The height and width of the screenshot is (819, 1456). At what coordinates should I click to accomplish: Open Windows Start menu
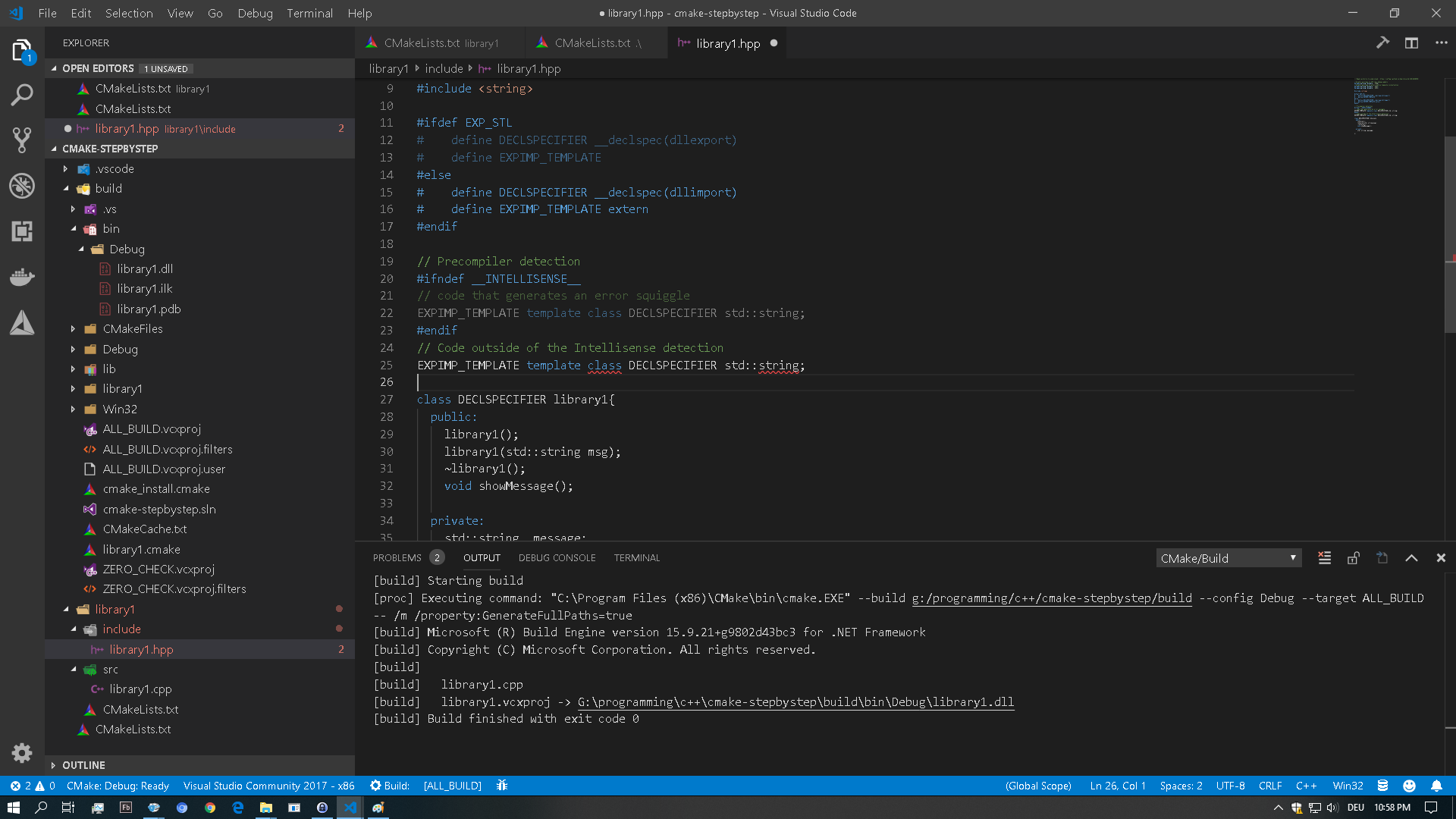coord(13,808)
